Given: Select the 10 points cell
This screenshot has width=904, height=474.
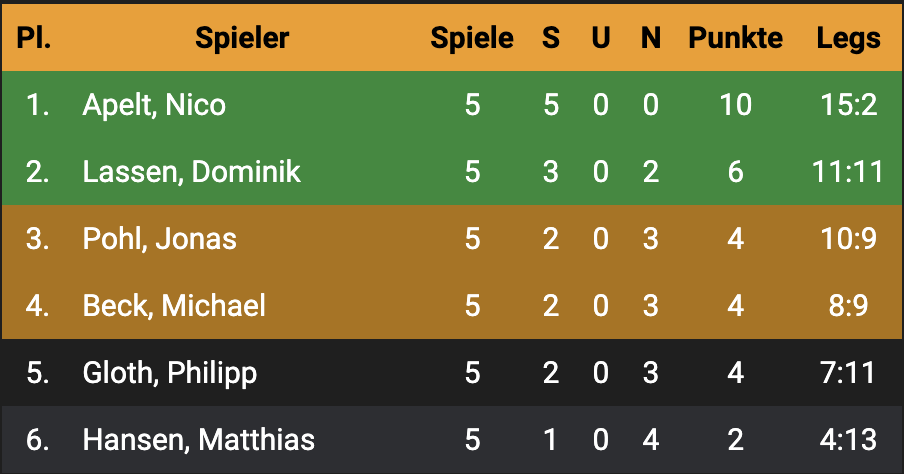Looking at the screenshot, I should click(x=735, y=105).
